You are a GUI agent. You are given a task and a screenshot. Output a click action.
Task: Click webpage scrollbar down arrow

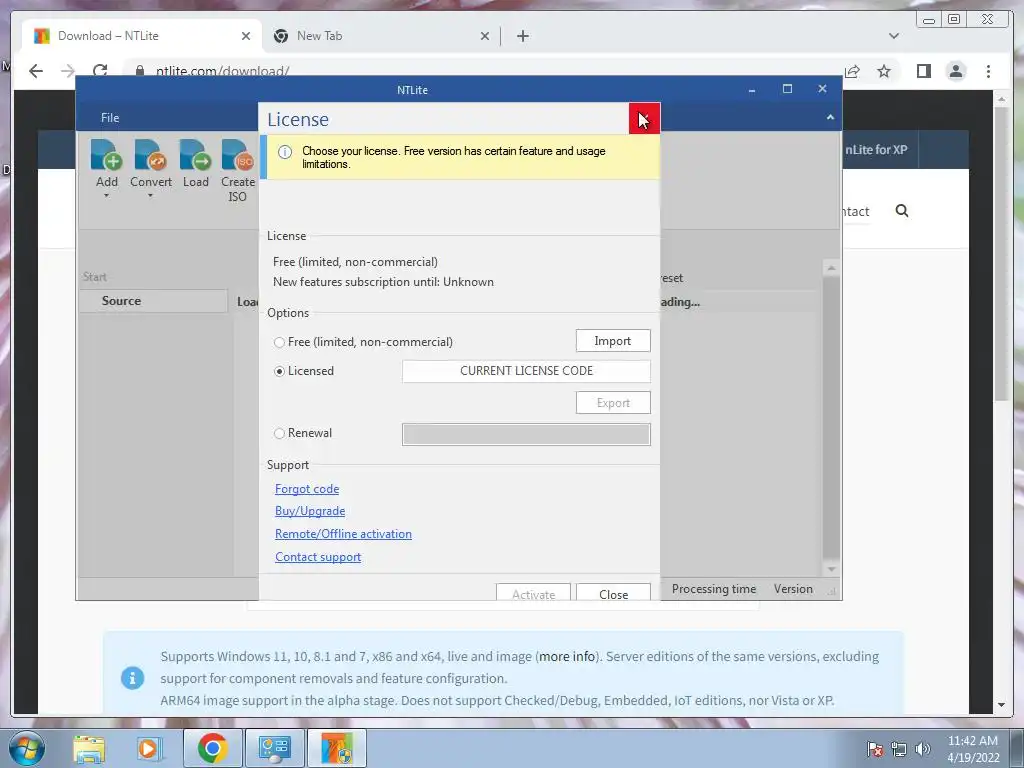1002,705
